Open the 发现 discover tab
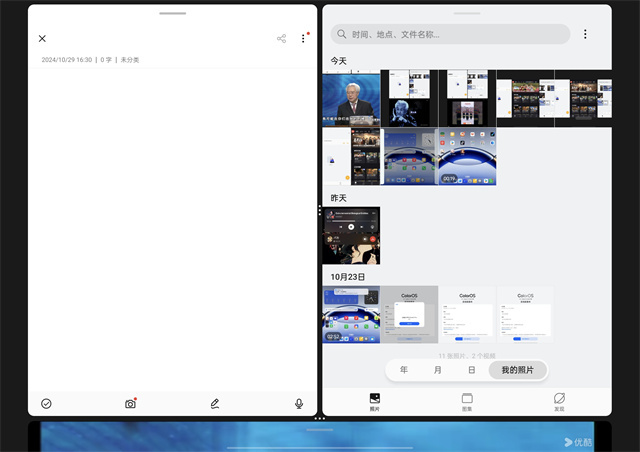640x452 pixels. click(559, 402)
